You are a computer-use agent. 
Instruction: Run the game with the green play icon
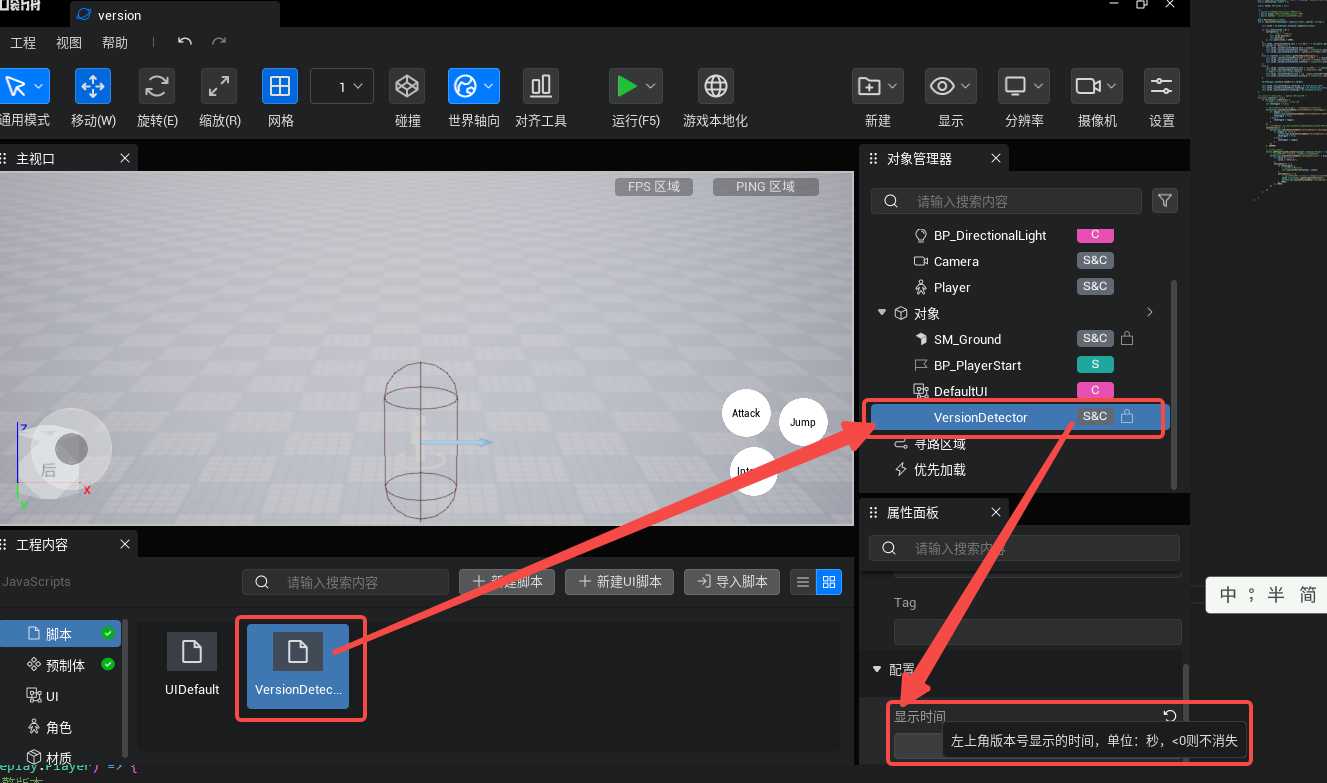coord(627,87)
